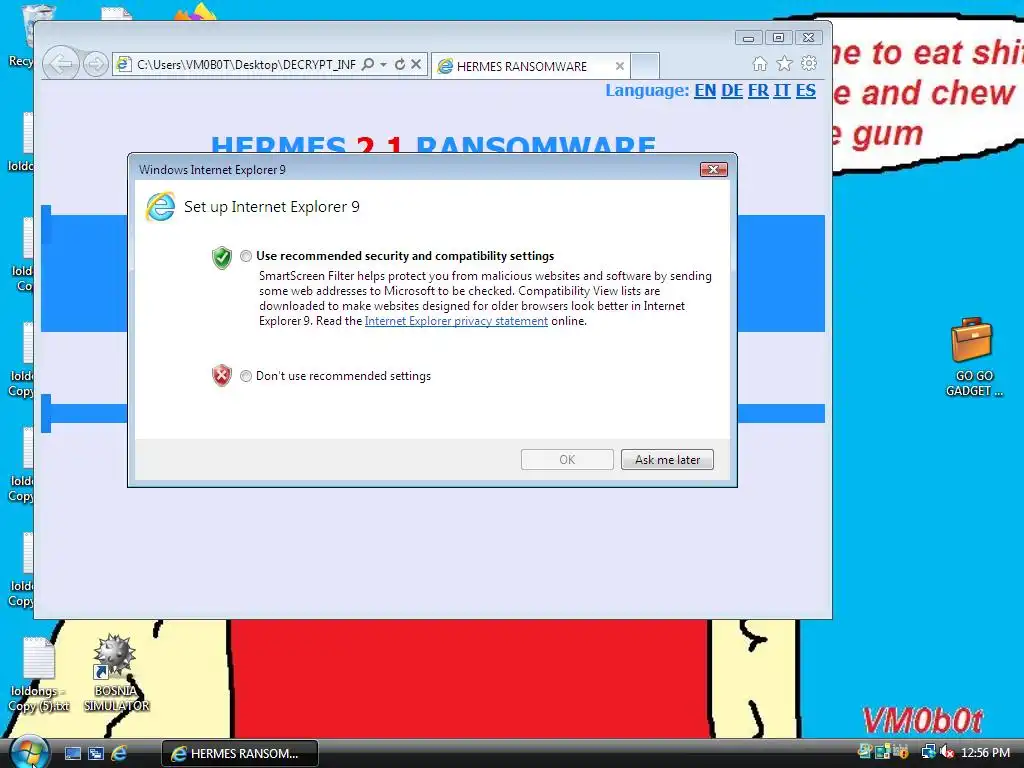
Task: Restore down the Internet Explorer window
Action: (778, 38)
